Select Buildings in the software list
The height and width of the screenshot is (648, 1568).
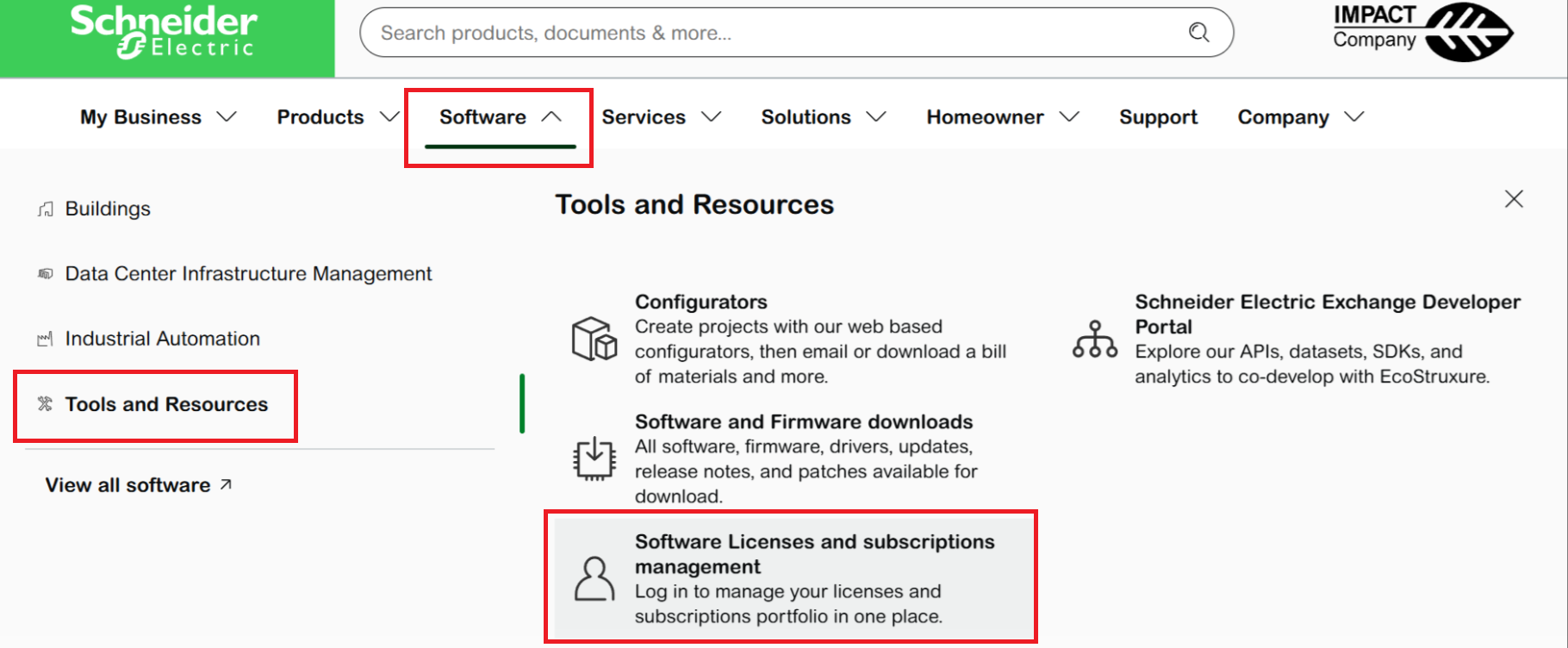click(108, 209)
